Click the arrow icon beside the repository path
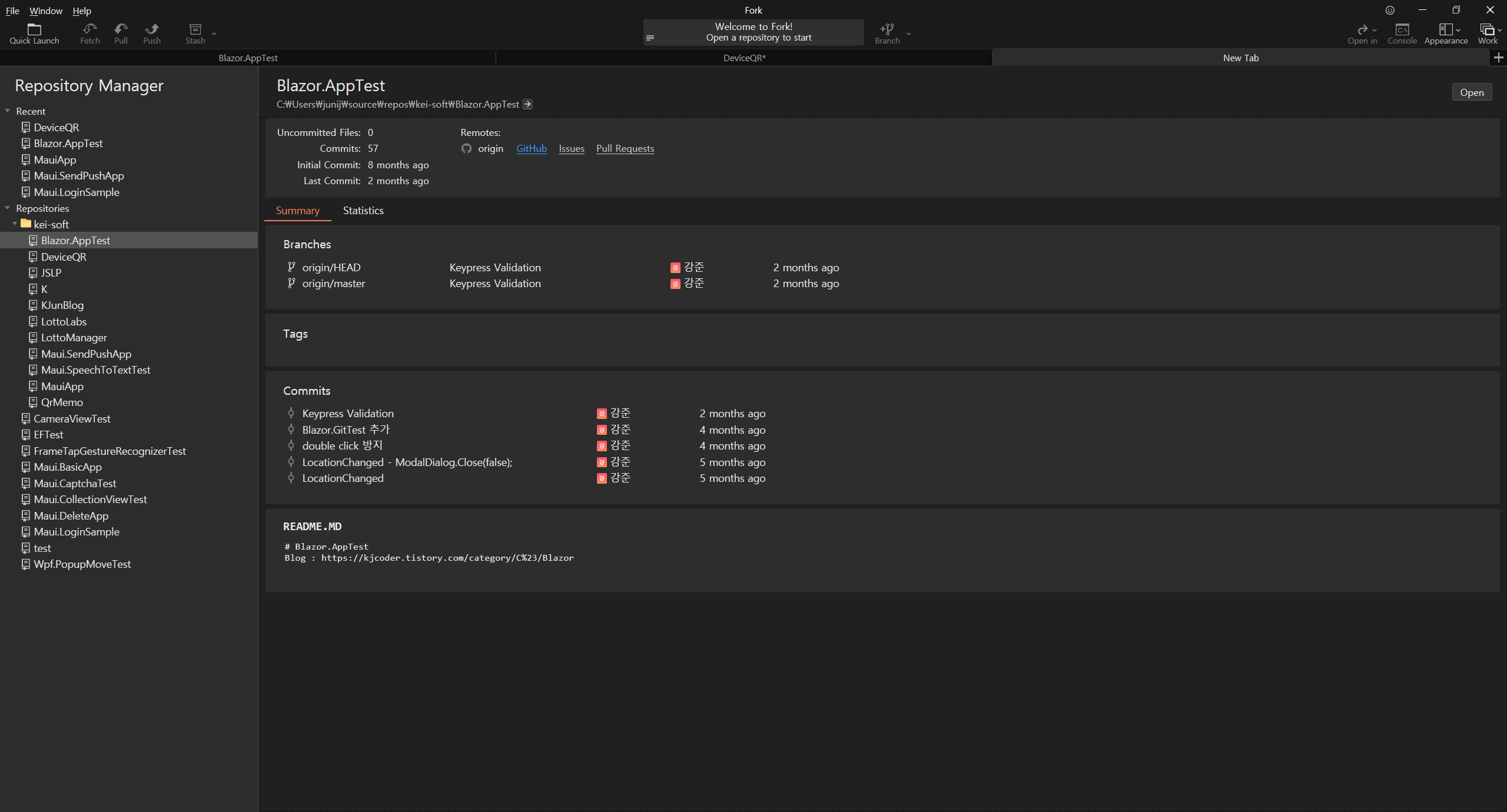 pos(527,104)
